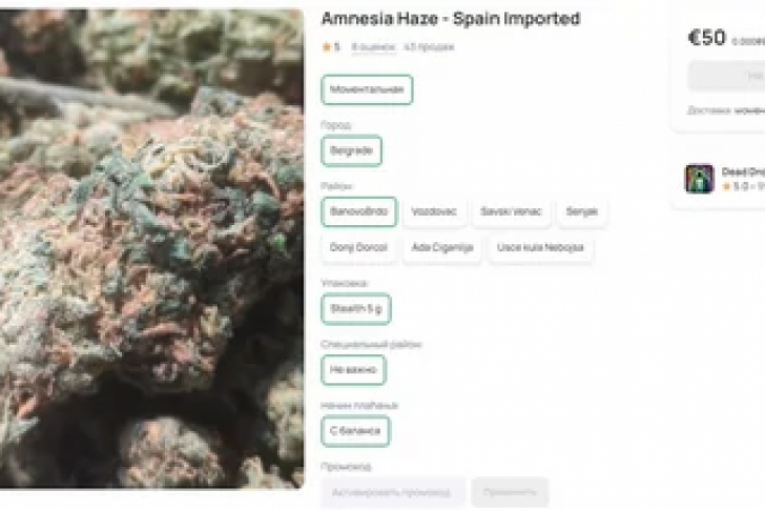Viewport: 765px width, 510px height.
Task: Select the Stealth 5 g packaging chip
Action: click(x=356, y=309)
